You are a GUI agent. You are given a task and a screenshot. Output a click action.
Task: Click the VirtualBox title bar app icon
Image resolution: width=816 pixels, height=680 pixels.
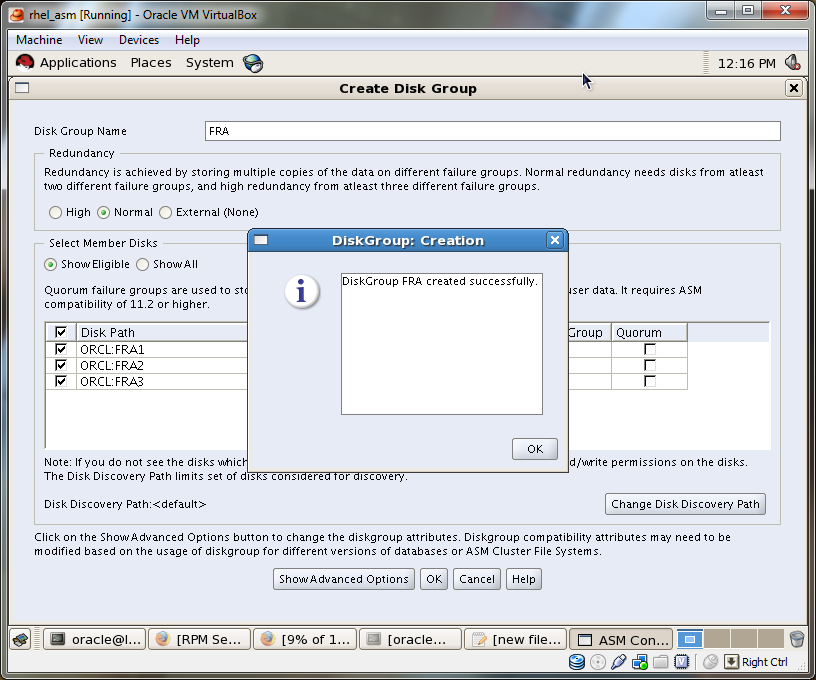click(17, 15)
